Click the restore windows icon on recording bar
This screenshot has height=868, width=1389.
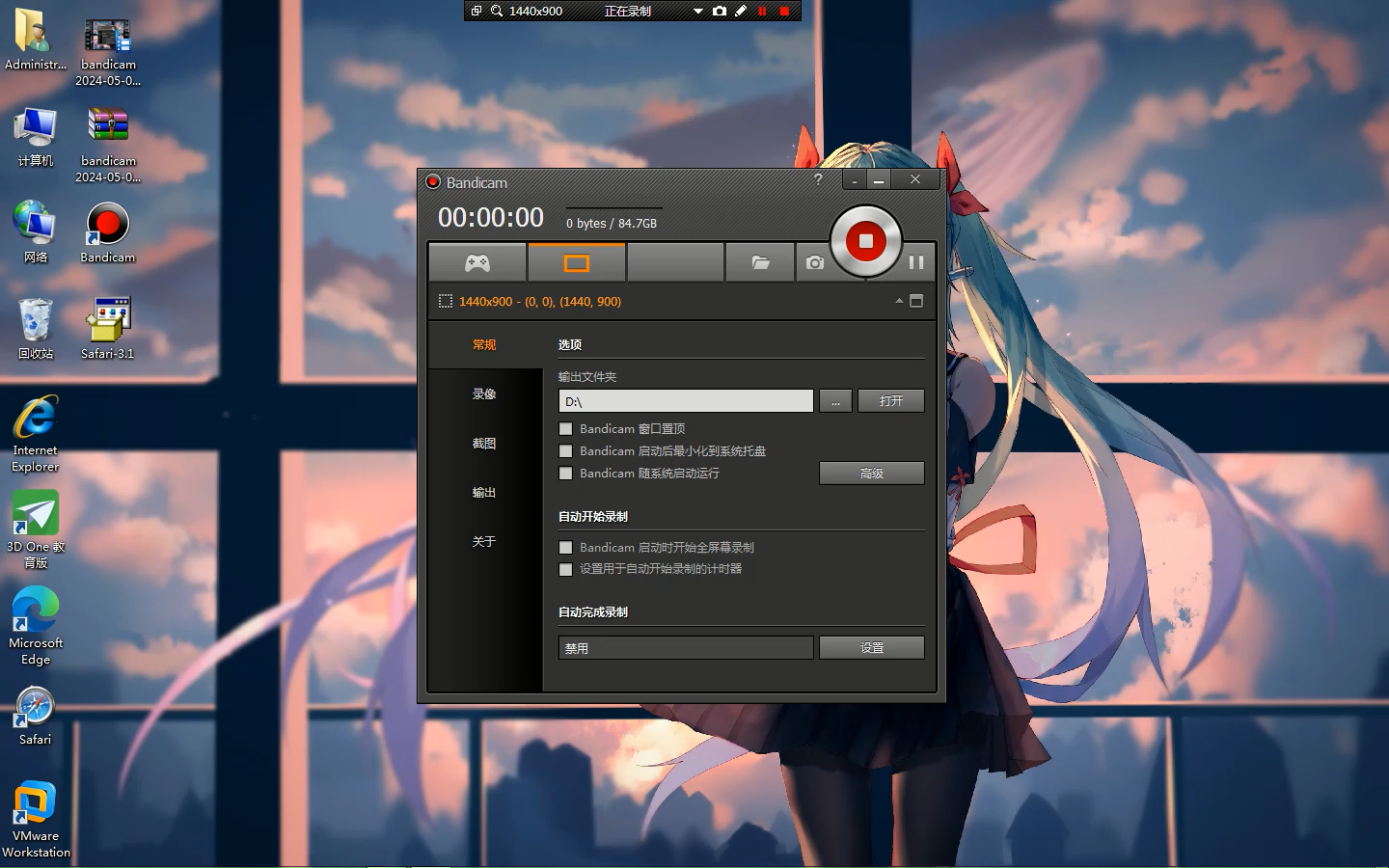(x=477, y=11)
